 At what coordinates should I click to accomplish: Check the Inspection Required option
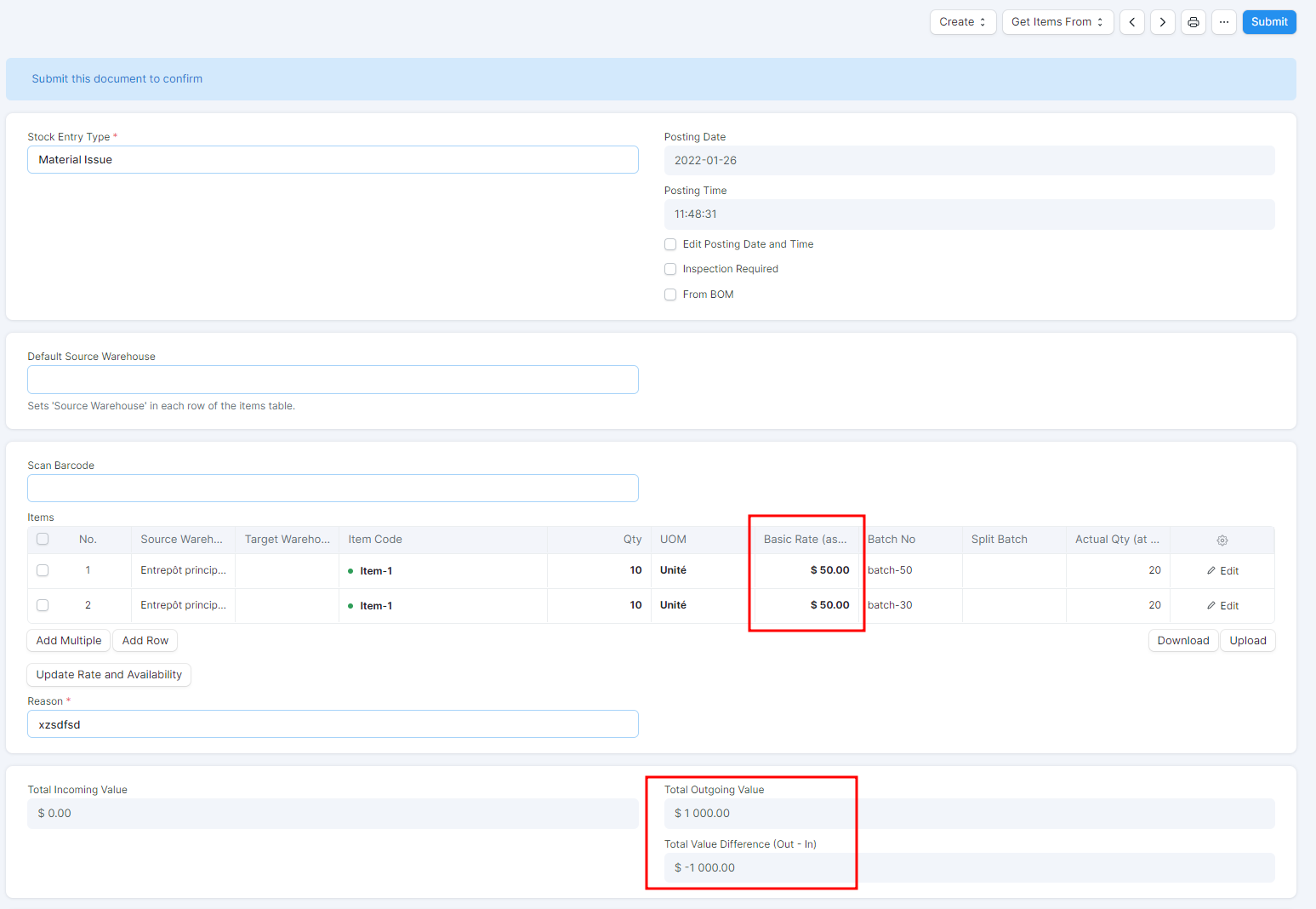point(670,269)
